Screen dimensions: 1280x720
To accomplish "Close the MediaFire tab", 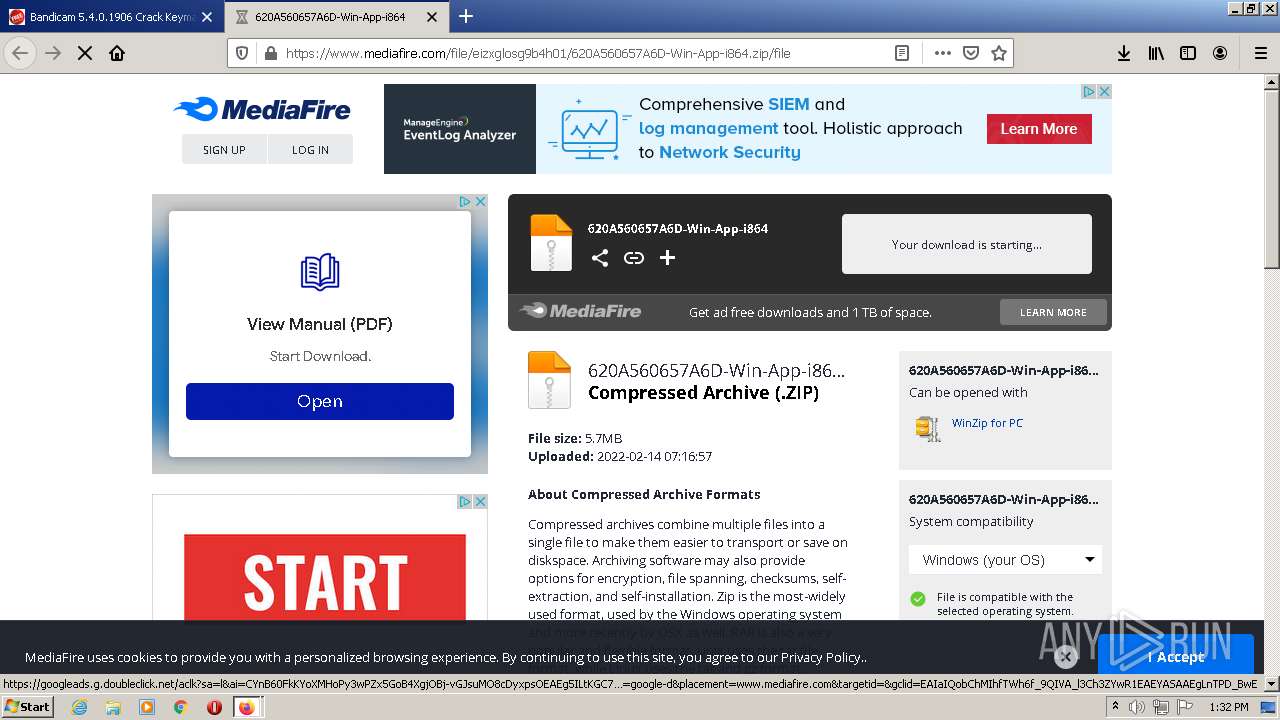I will [x=432, y=17].
